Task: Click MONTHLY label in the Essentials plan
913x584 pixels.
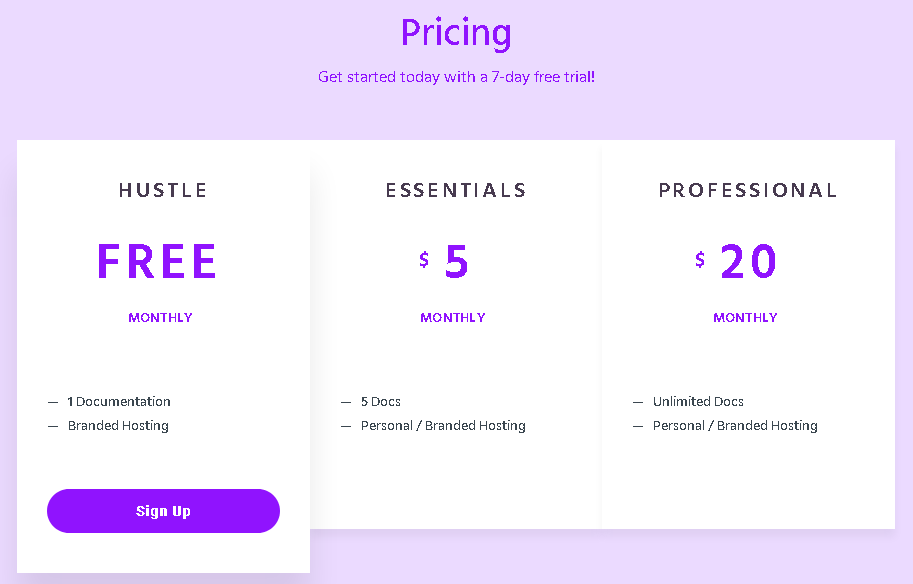Action: (453, 318)
